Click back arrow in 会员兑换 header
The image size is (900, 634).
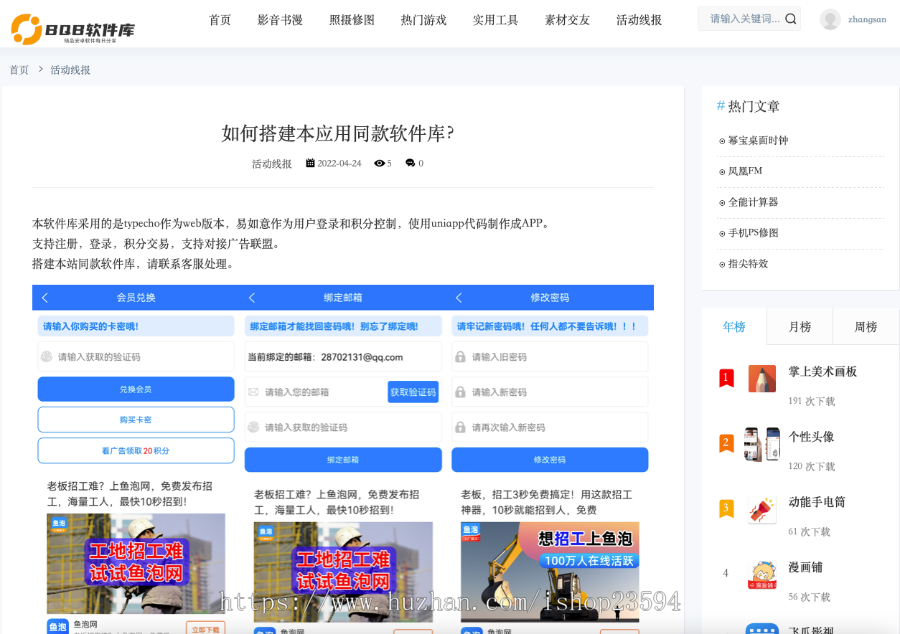45,298
